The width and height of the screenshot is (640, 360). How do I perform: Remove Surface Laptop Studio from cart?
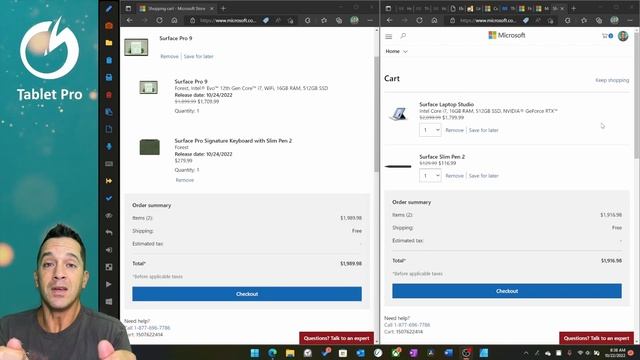tap(454, 130)
